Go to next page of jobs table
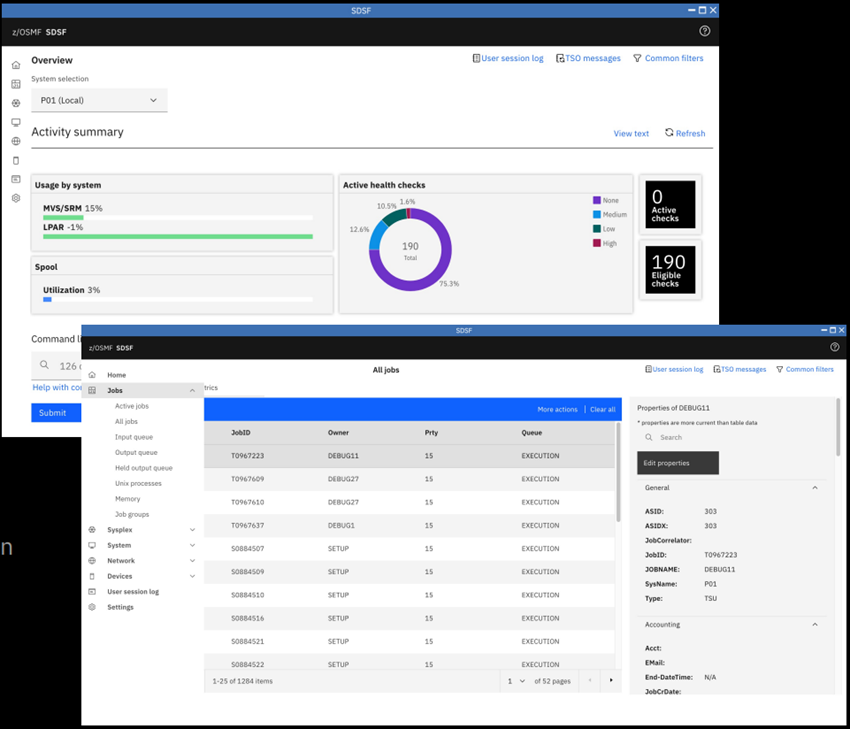Screen dimensions: 850x729 pos(611,680)
